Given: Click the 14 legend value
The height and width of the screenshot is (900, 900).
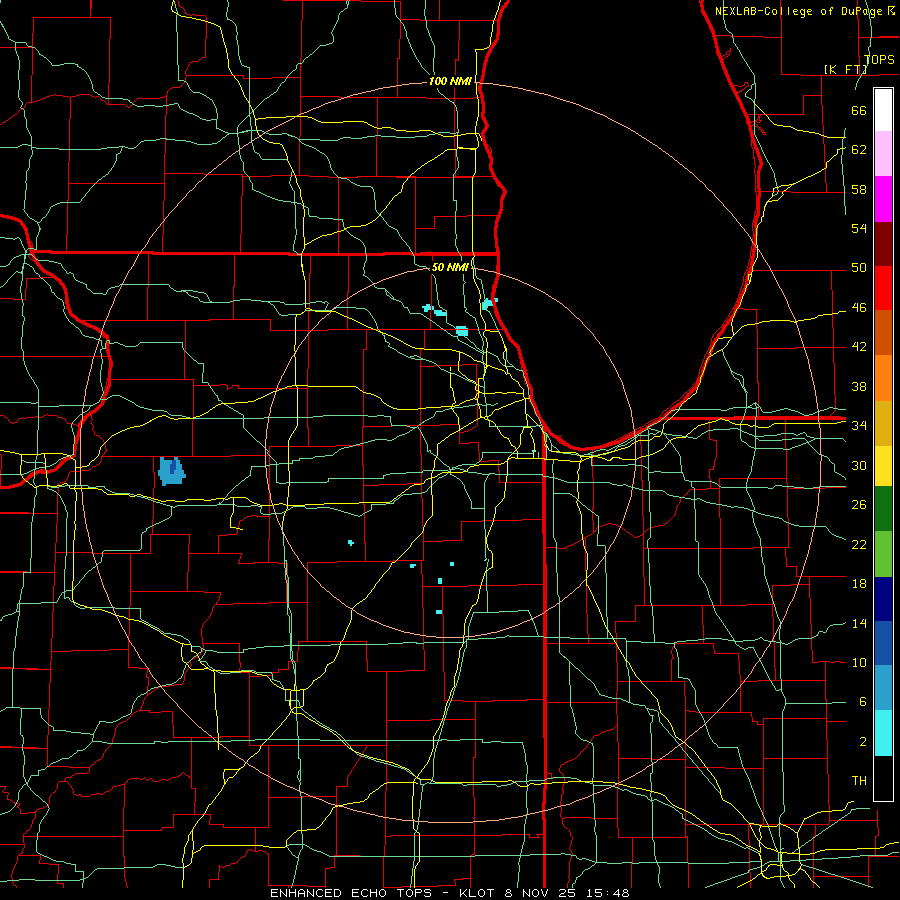Looking at the screenshot, I should tap(859, 623).
